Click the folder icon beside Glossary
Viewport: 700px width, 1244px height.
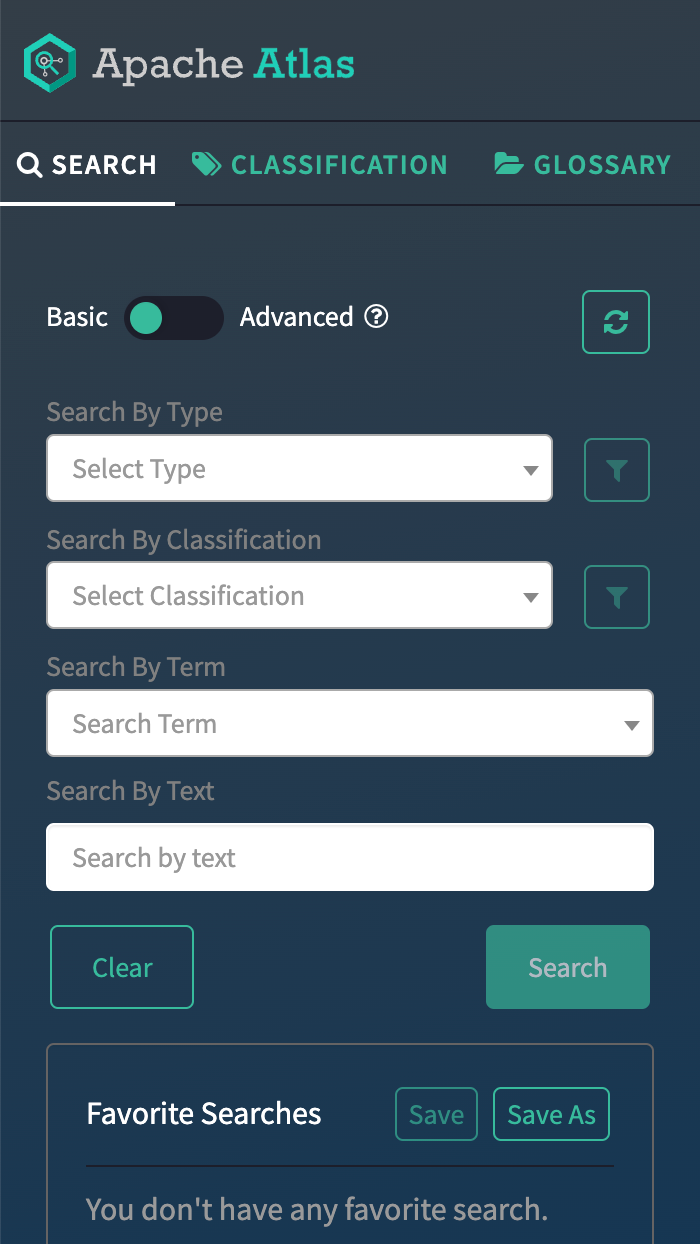509,165
